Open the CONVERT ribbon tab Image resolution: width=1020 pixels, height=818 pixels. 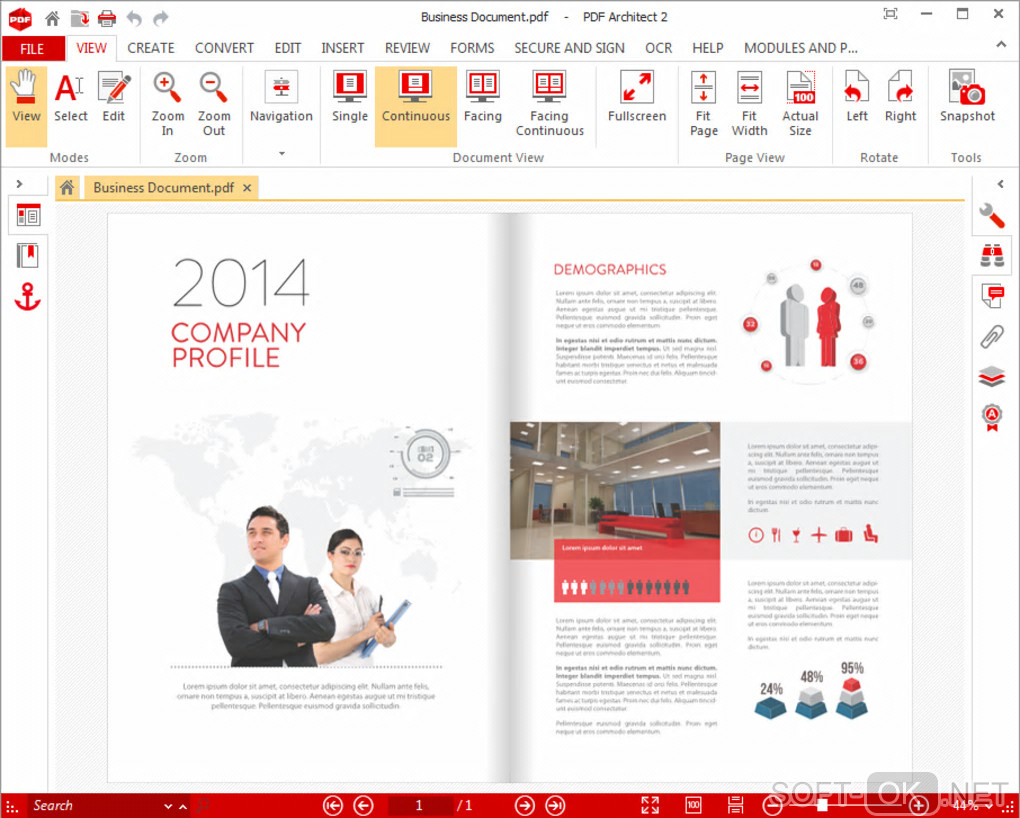pyautogui.click(x=224, y=48)
